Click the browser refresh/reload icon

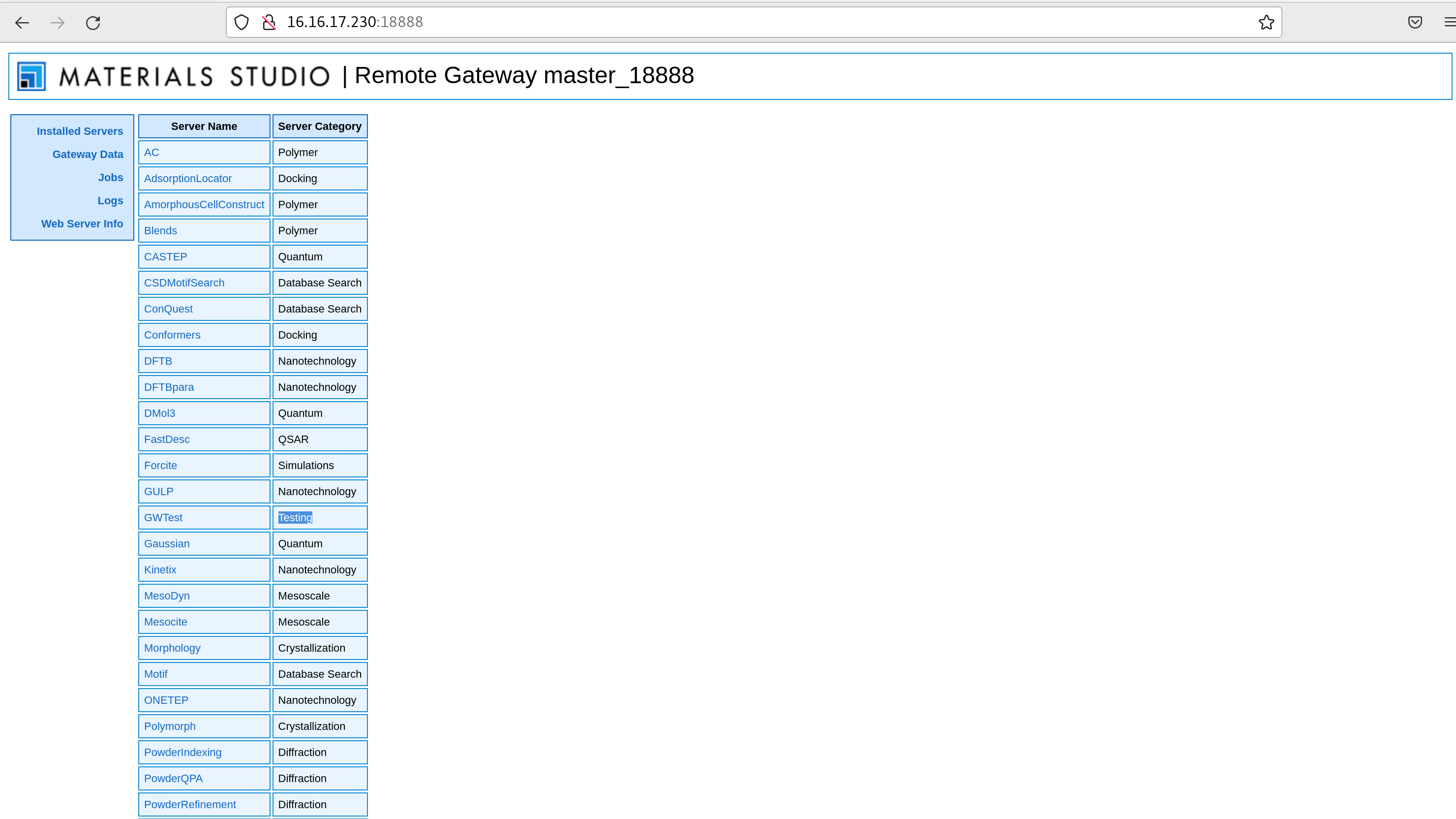(x=93, y=22)
